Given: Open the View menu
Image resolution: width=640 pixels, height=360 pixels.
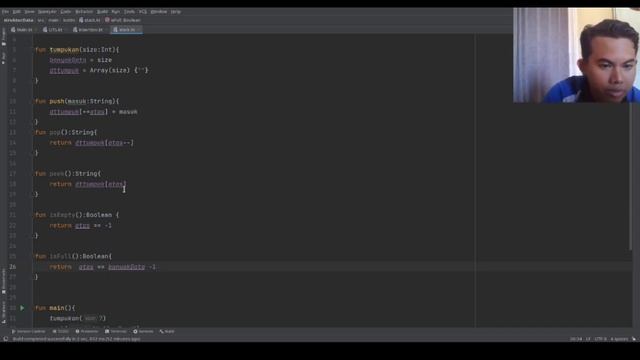Looking at the screenshot, I should [29, 12].
